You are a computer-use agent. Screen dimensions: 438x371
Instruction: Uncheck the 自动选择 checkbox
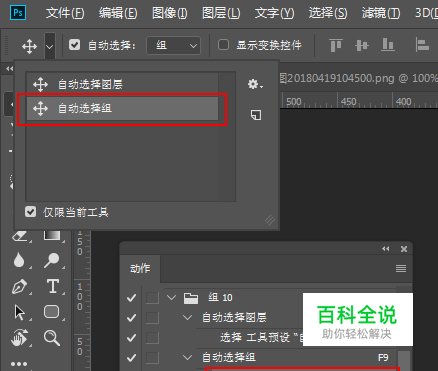coord(74,45)
